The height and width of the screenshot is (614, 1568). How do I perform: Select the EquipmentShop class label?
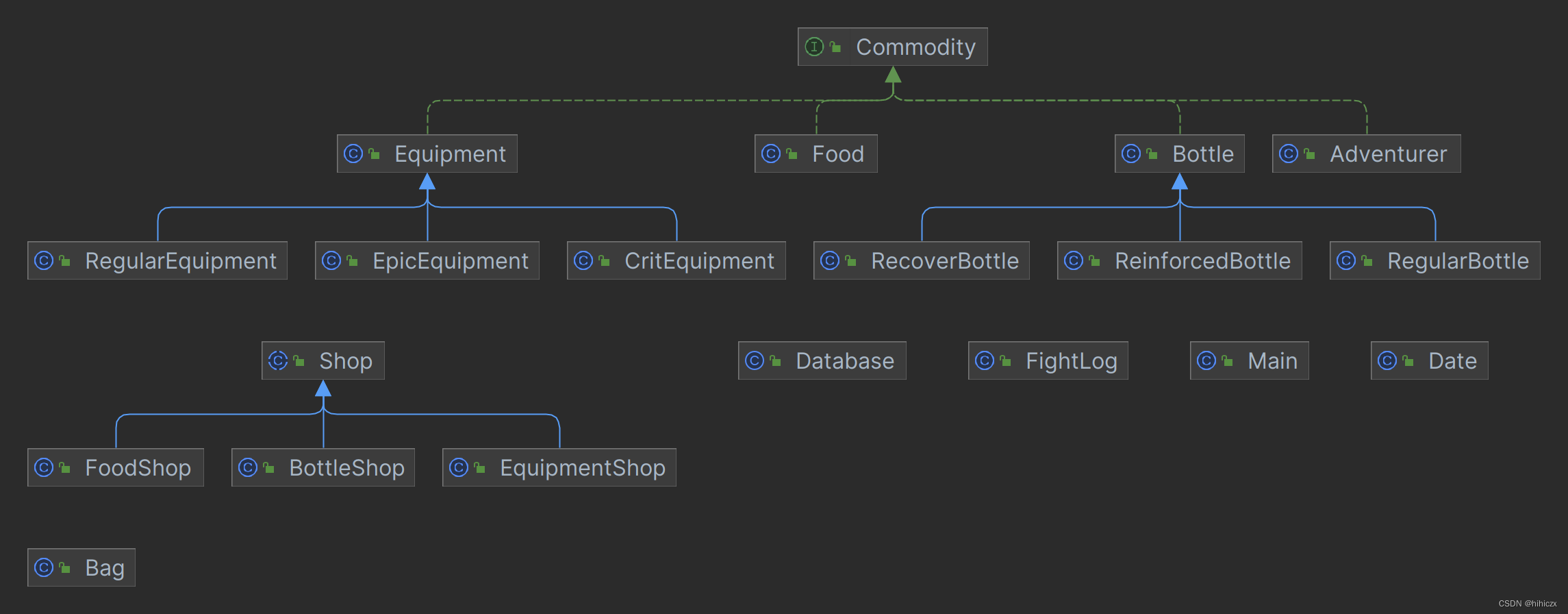[x=583, y=469]
